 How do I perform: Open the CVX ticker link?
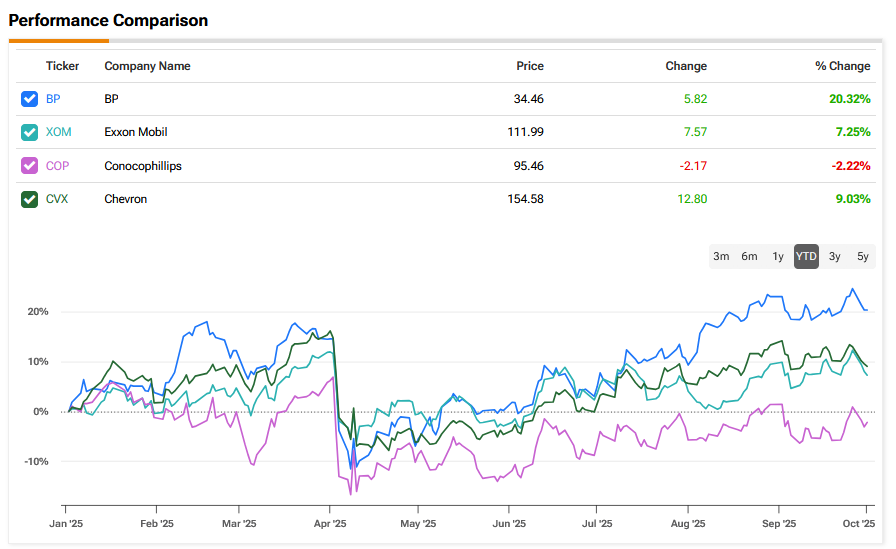point(57,199)
